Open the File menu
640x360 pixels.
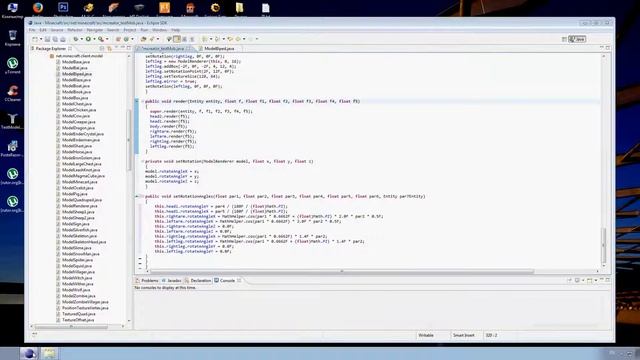(x=32, y=30)
